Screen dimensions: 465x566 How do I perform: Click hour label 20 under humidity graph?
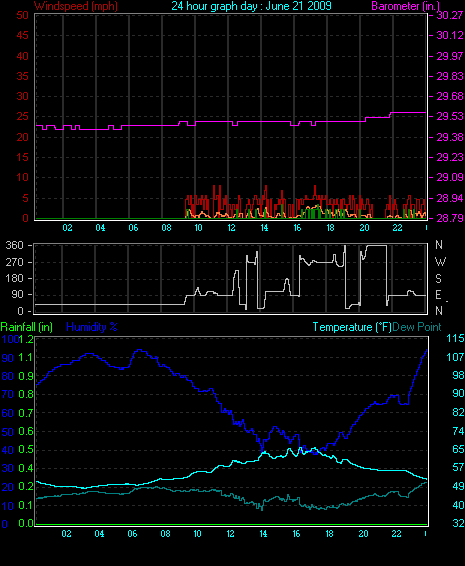click(x=363, y=534)
